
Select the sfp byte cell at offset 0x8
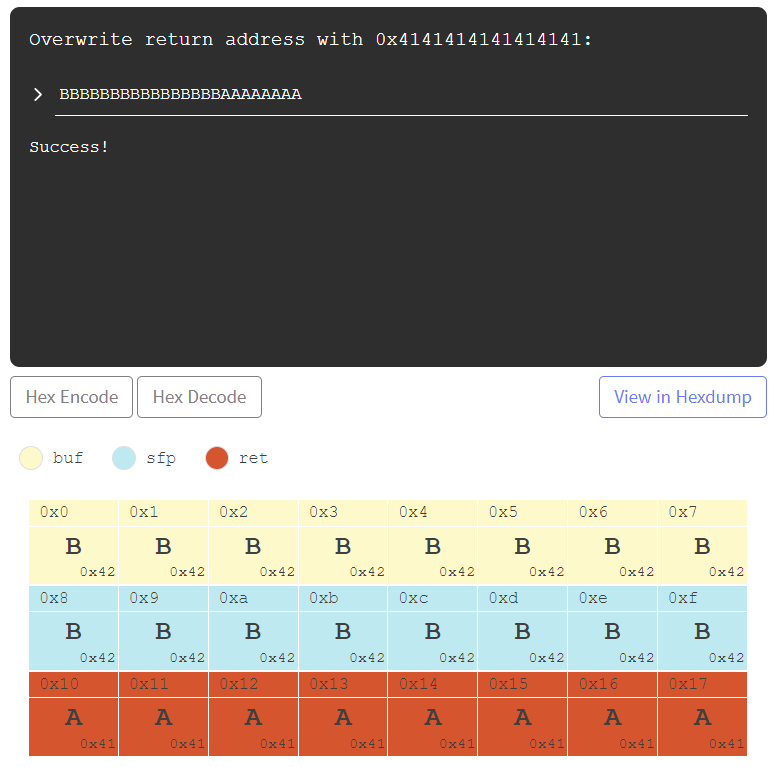(73, 628)
